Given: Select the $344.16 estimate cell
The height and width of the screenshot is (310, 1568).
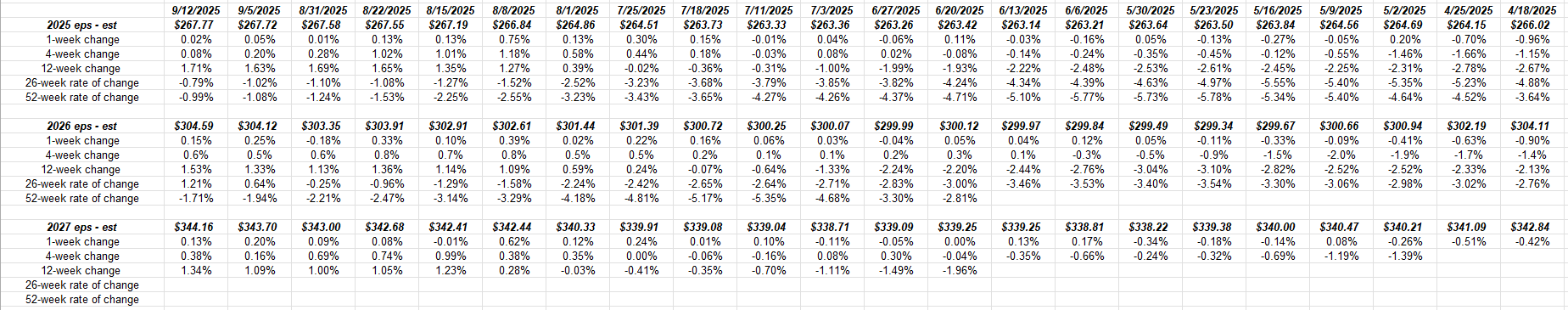Looking at the screenshot, I should [x=196, y=227].
